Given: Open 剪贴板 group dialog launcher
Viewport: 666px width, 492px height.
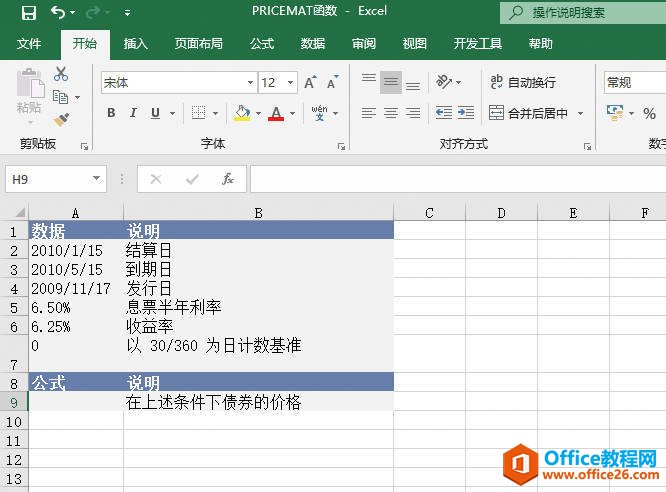Looking at the screenshot, I should click(x=84, y=147).
